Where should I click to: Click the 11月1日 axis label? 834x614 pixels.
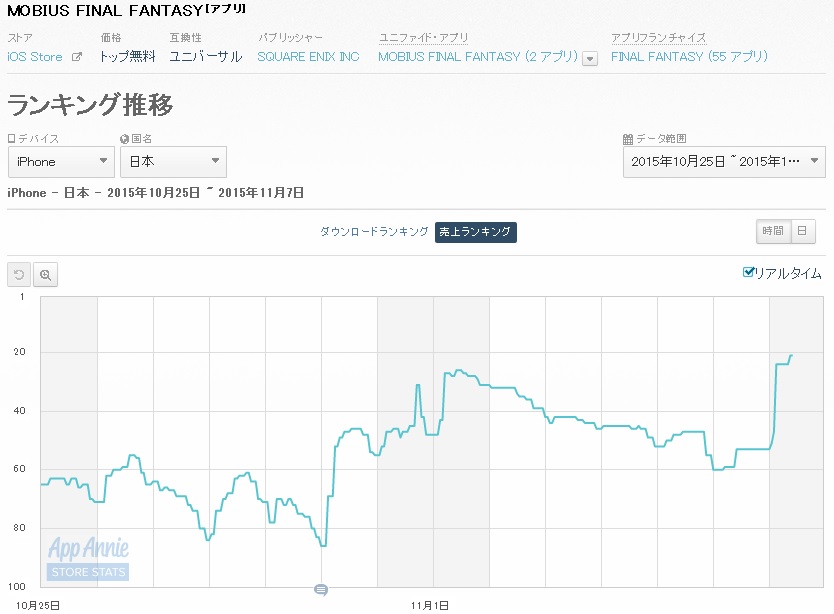(x=430, y=605)
